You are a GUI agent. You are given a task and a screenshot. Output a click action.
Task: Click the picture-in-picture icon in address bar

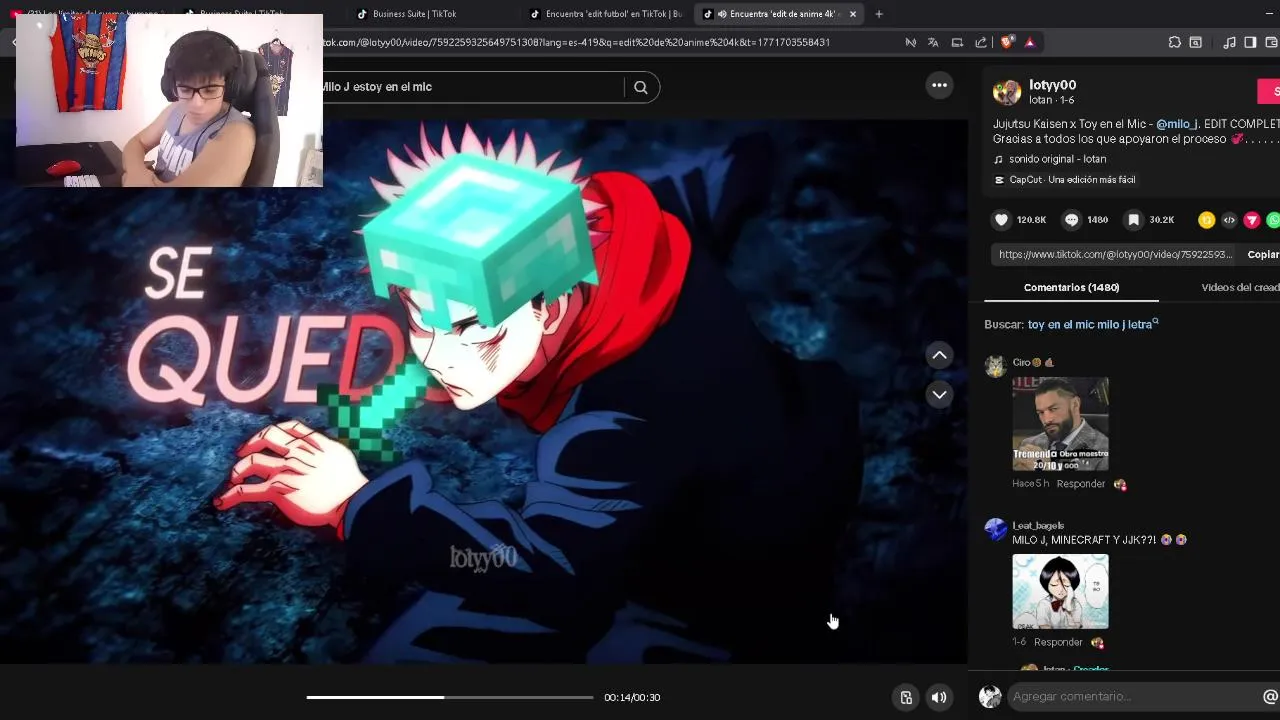tap(957, 42)
